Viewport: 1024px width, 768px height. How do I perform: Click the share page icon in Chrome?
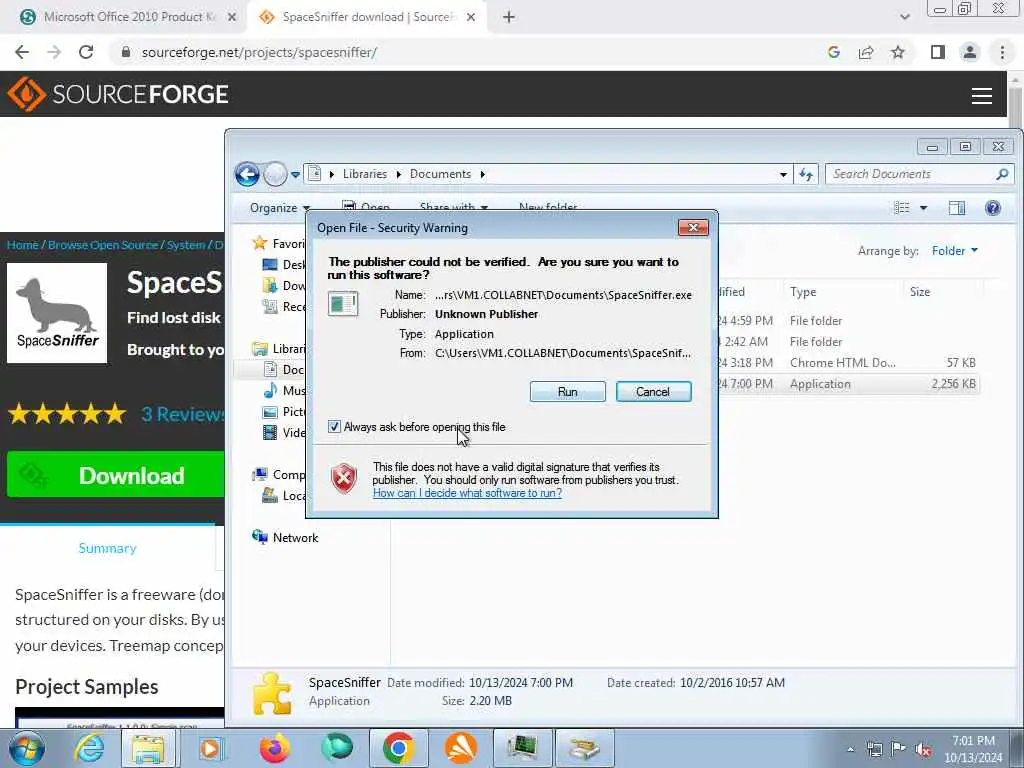coord(866,52)
